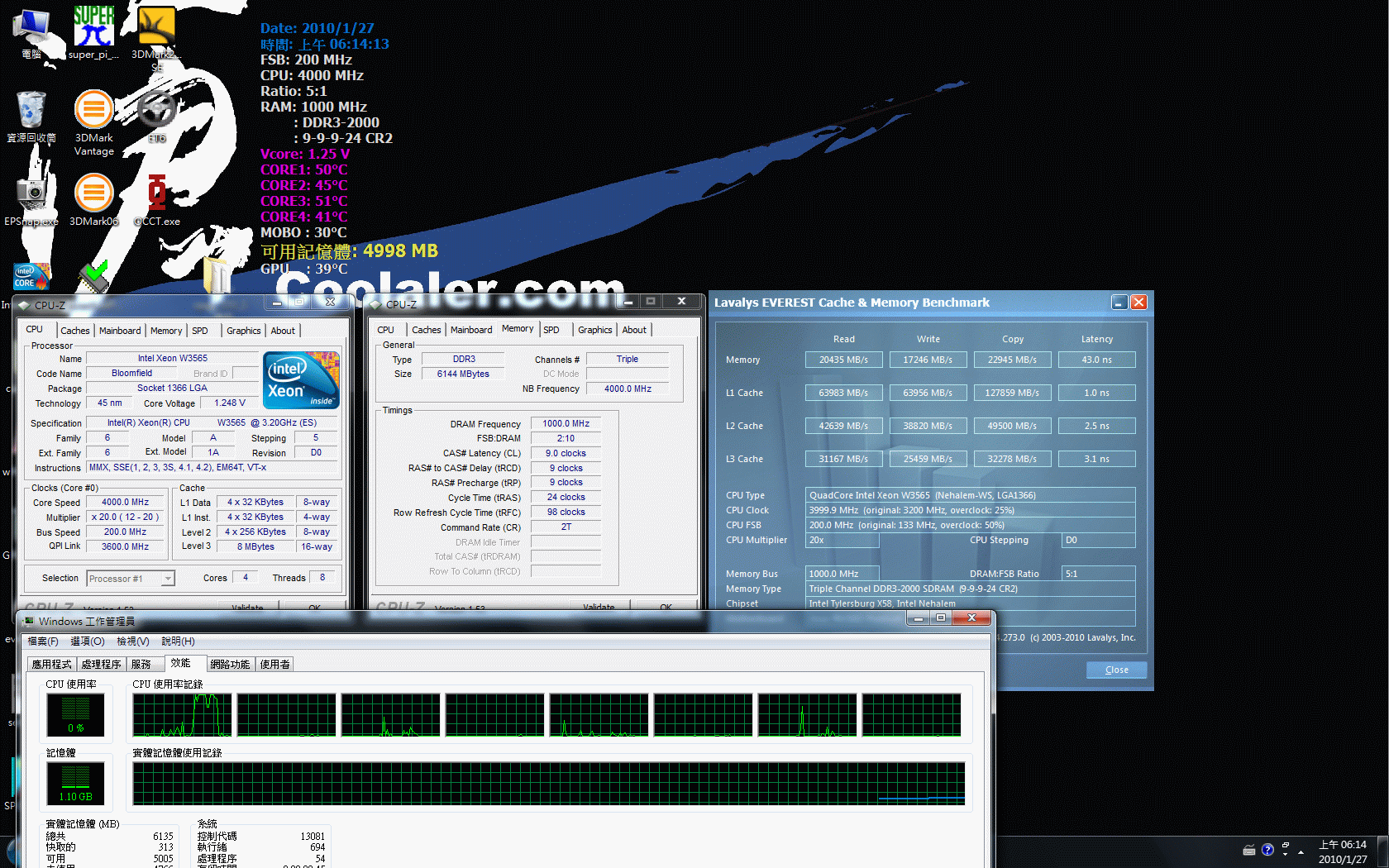Image resolution: width=1389 pixels, height=868 pixels.
Task: Open Graphics tab in right CPU-Z window
Action: click(595, 330)
